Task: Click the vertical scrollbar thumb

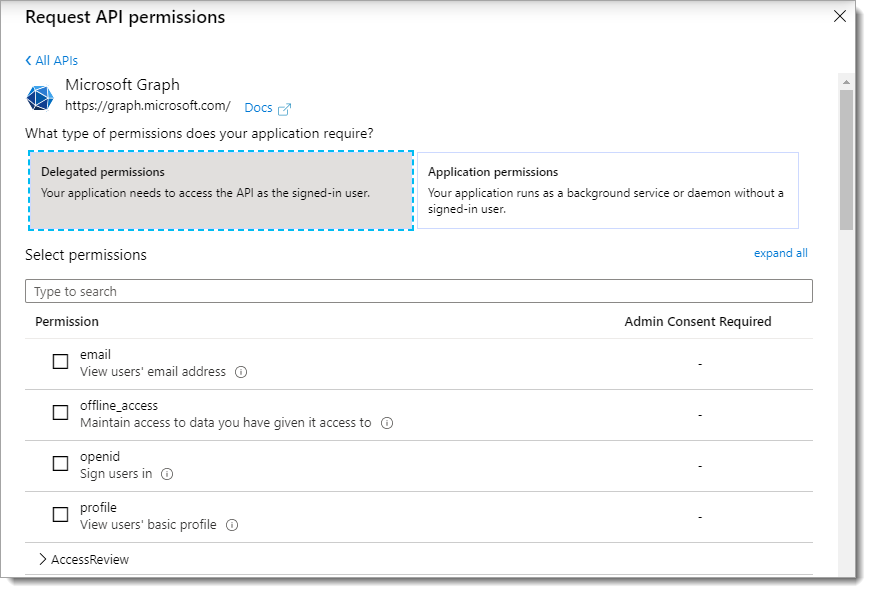Action: (846, 160)
